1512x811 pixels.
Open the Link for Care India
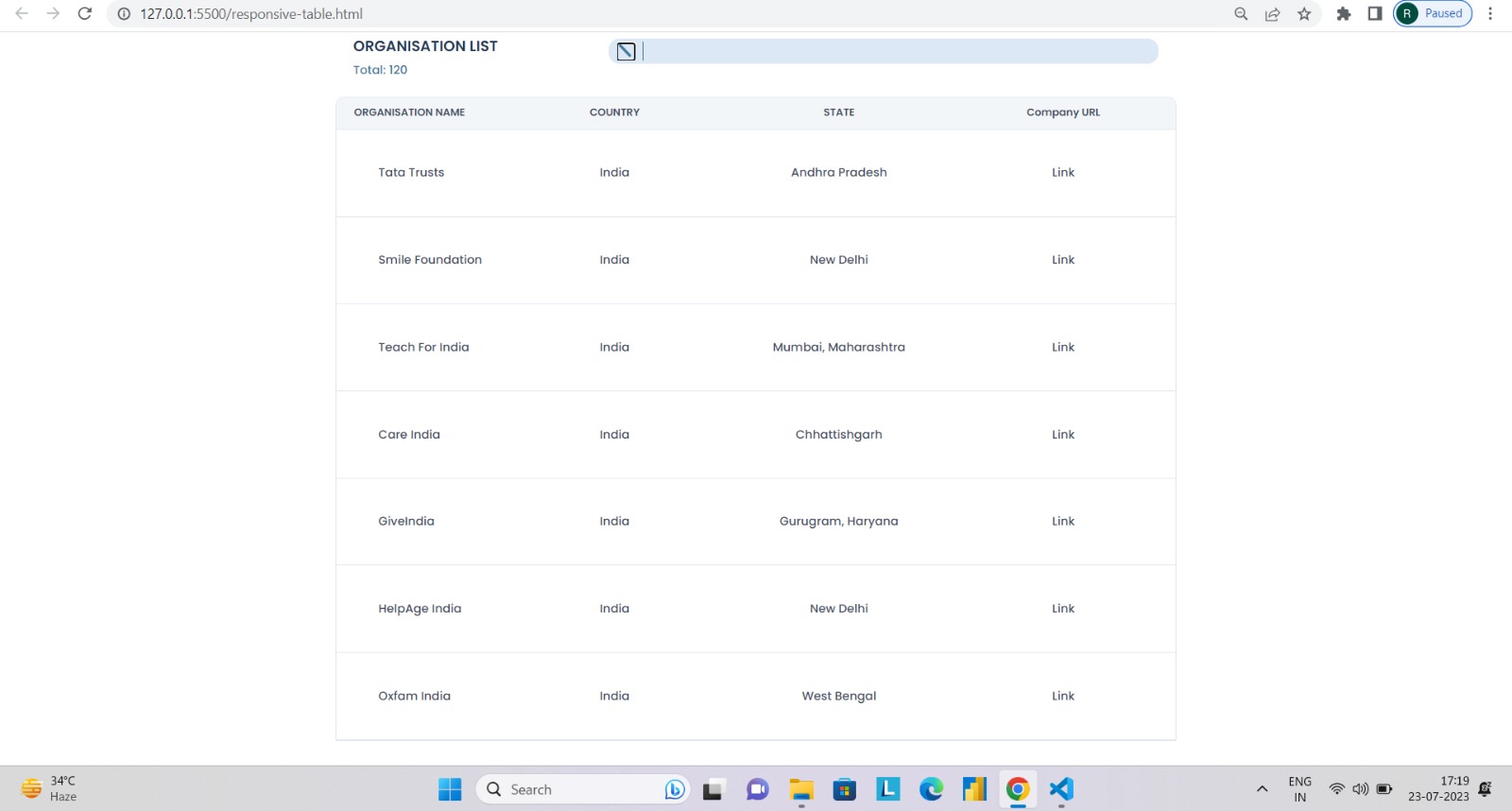point(1063,435)
